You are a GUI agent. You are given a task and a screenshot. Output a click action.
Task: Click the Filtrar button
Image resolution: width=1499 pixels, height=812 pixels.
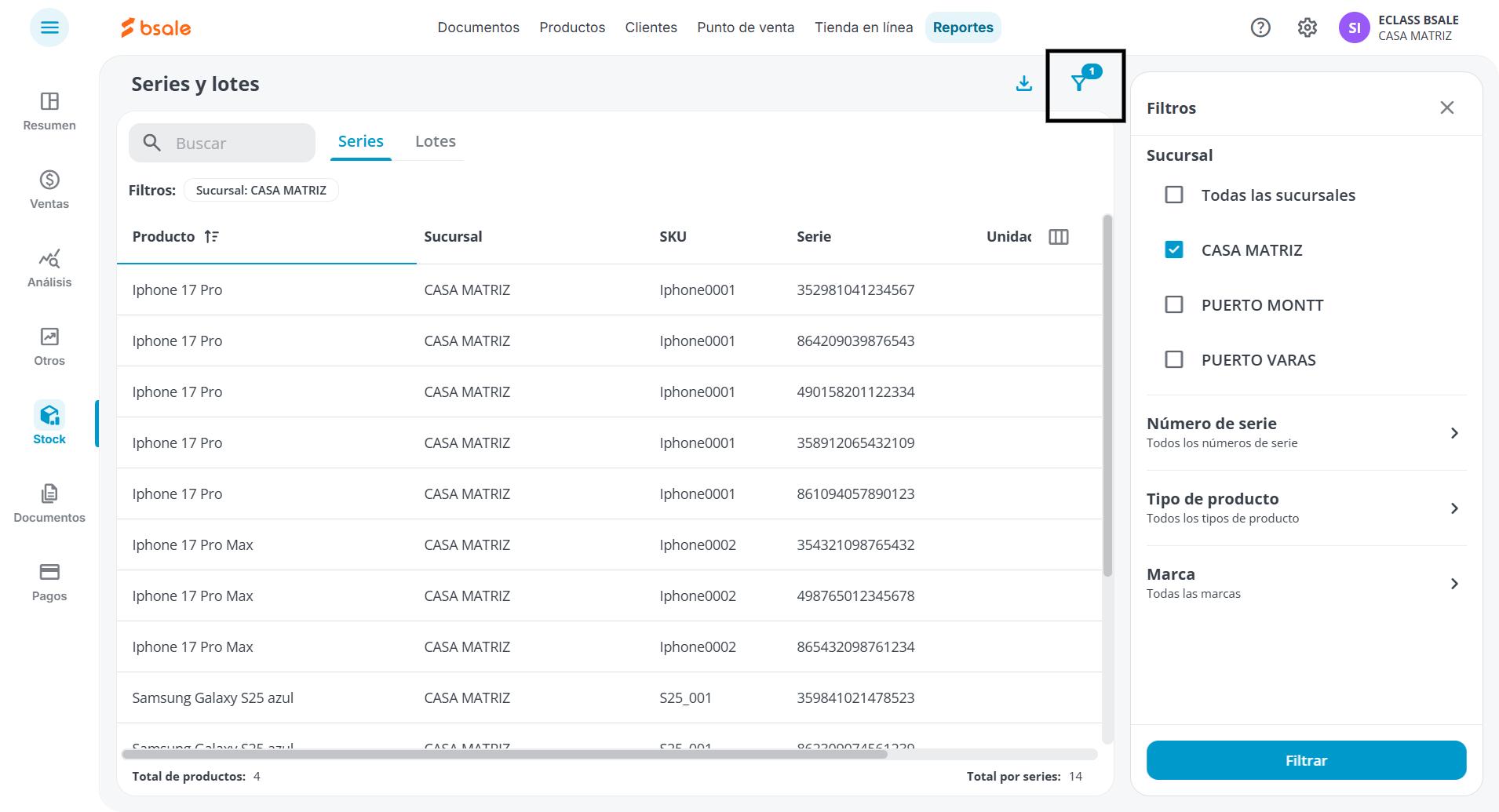click(1306, 760)
